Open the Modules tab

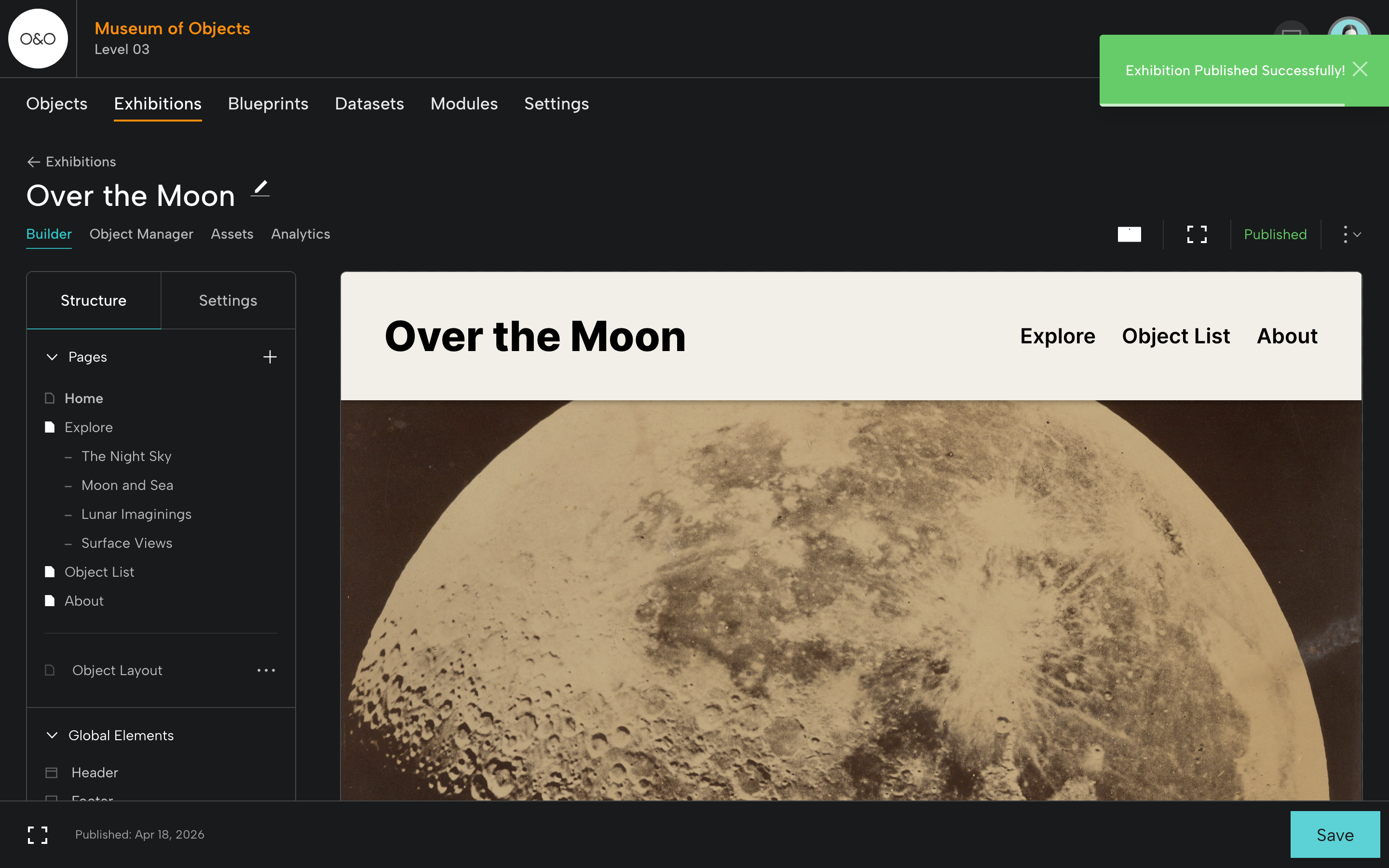click(464, 104)
